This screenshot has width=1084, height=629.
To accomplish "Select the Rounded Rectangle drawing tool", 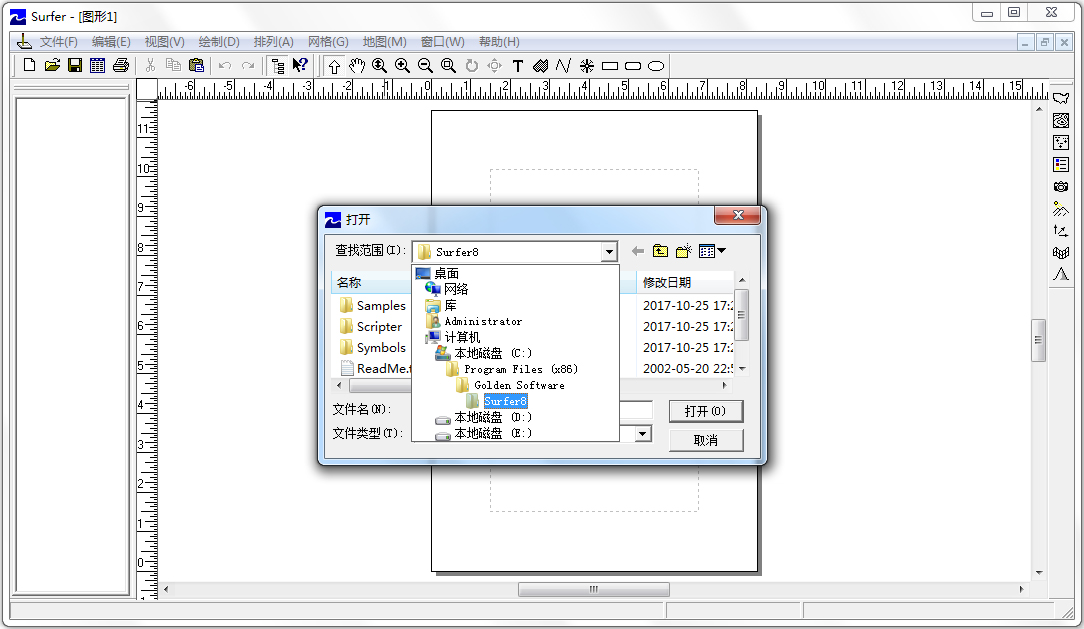I will pos(633,66).
